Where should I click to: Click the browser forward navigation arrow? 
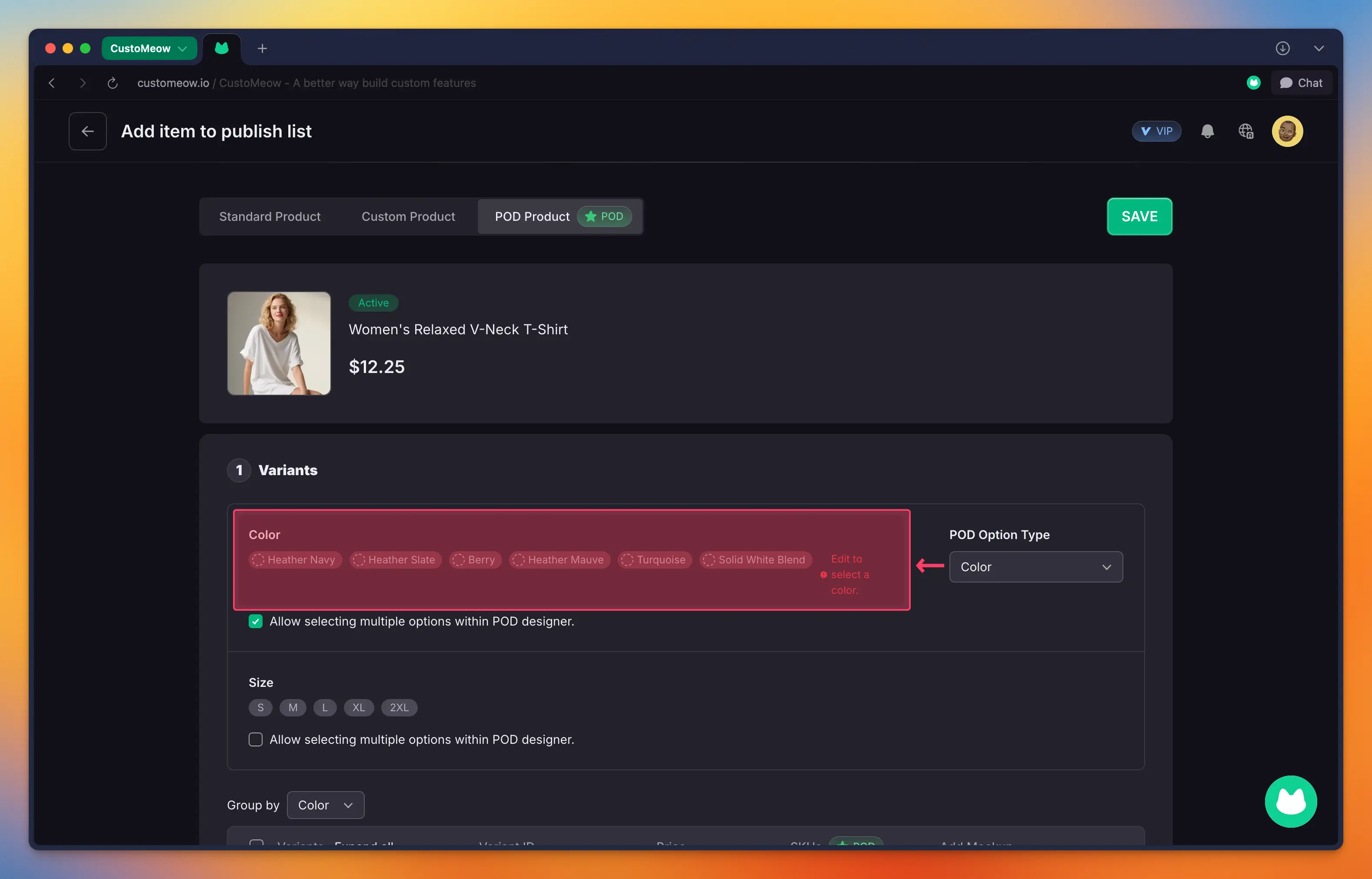point(83,83)
